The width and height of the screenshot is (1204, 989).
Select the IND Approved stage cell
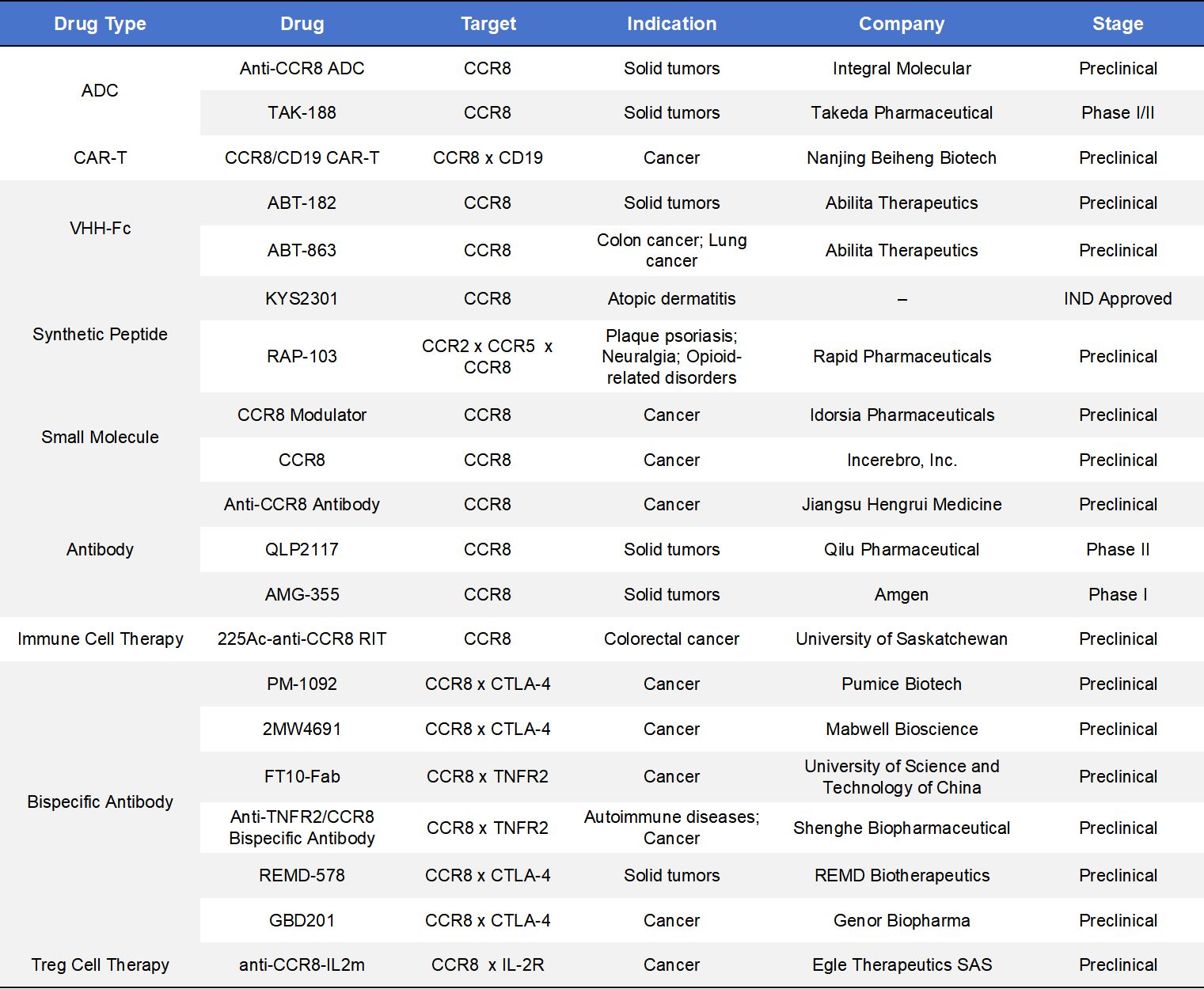pos(1117,298)
